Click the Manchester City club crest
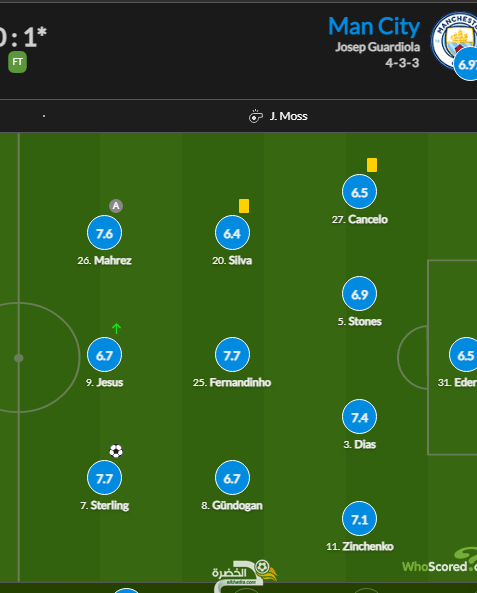This screenshot has width=477, height=593. [455, 41]
